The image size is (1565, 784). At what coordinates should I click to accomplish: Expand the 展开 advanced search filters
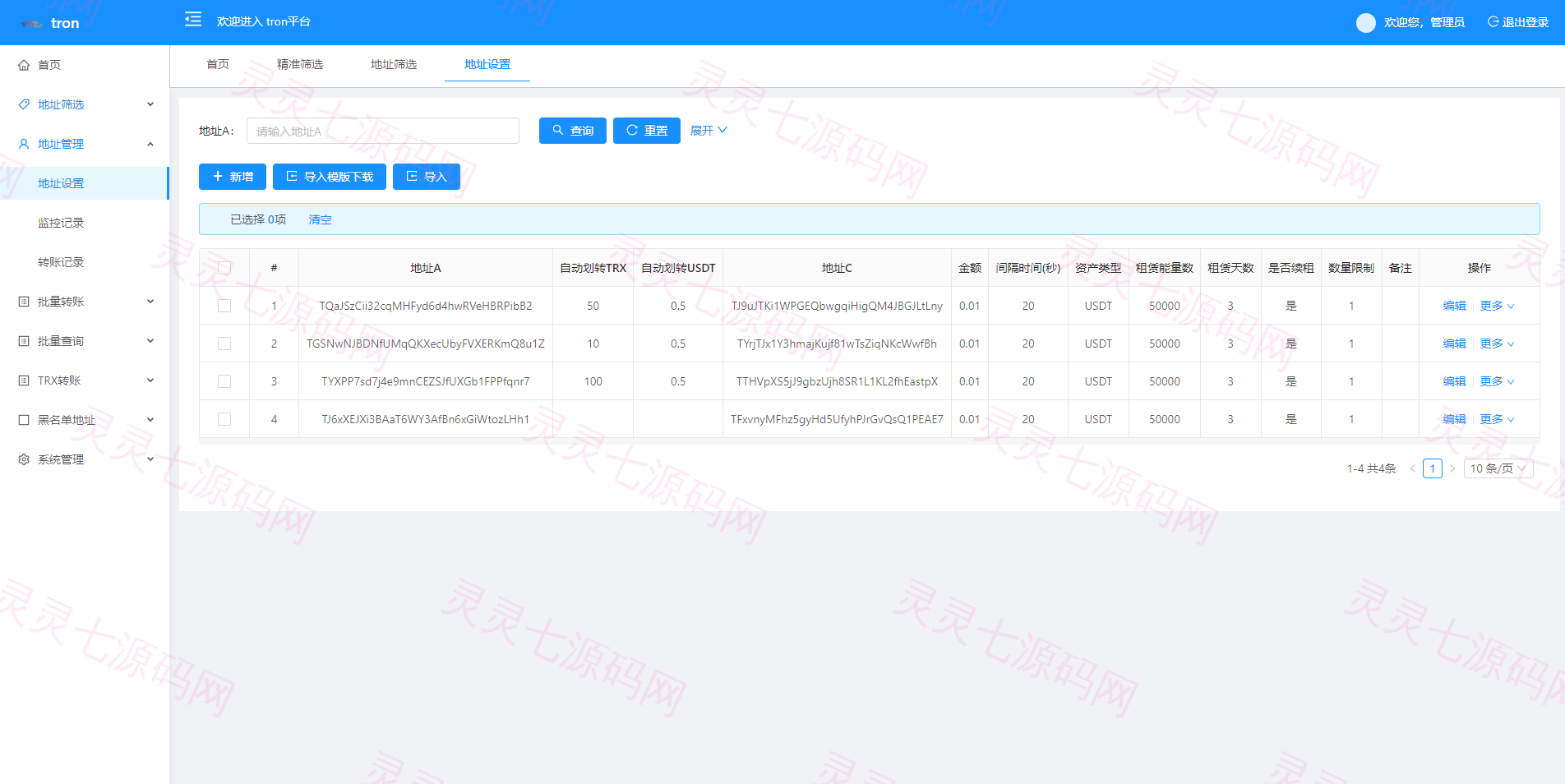click(709, 131)
